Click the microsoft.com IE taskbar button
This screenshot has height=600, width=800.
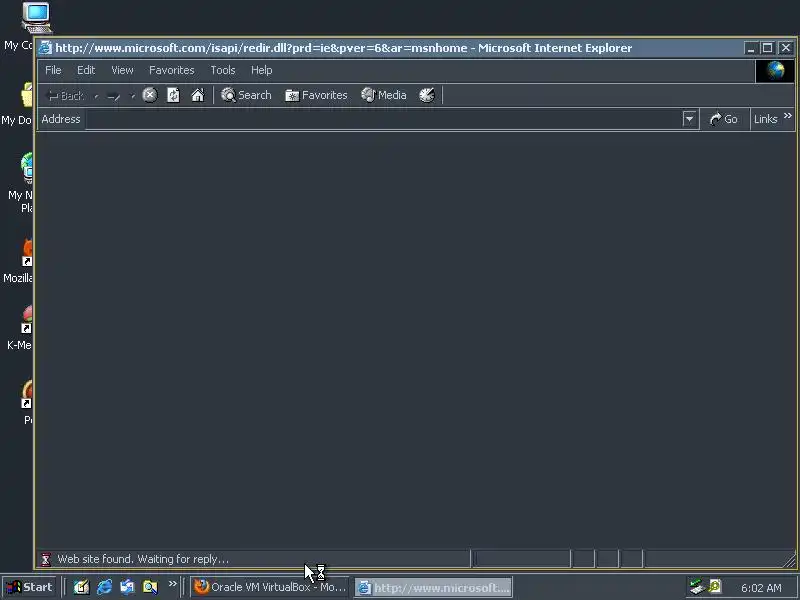pos(434,587)
